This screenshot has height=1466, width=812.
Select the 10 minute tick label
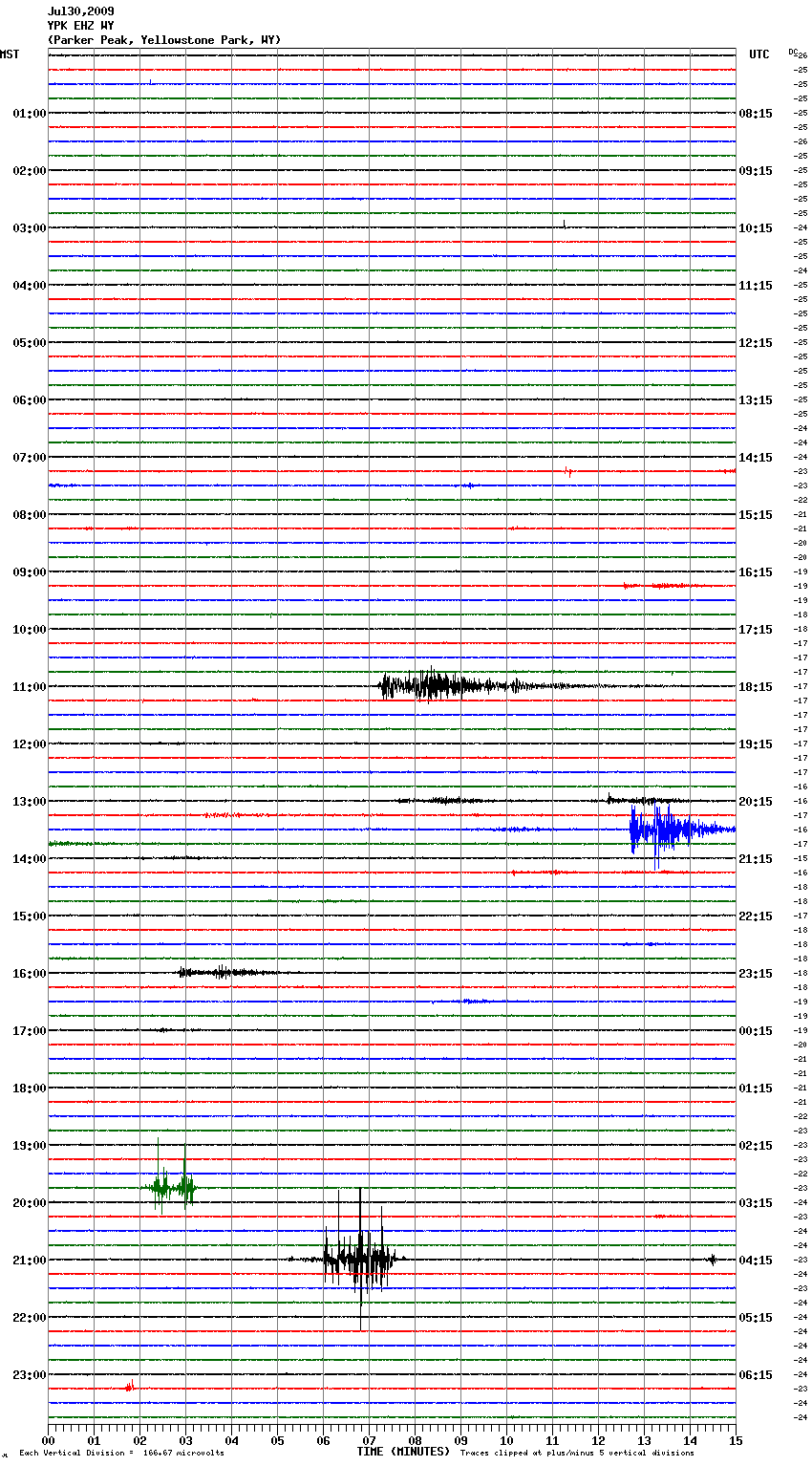point(506,1440)
